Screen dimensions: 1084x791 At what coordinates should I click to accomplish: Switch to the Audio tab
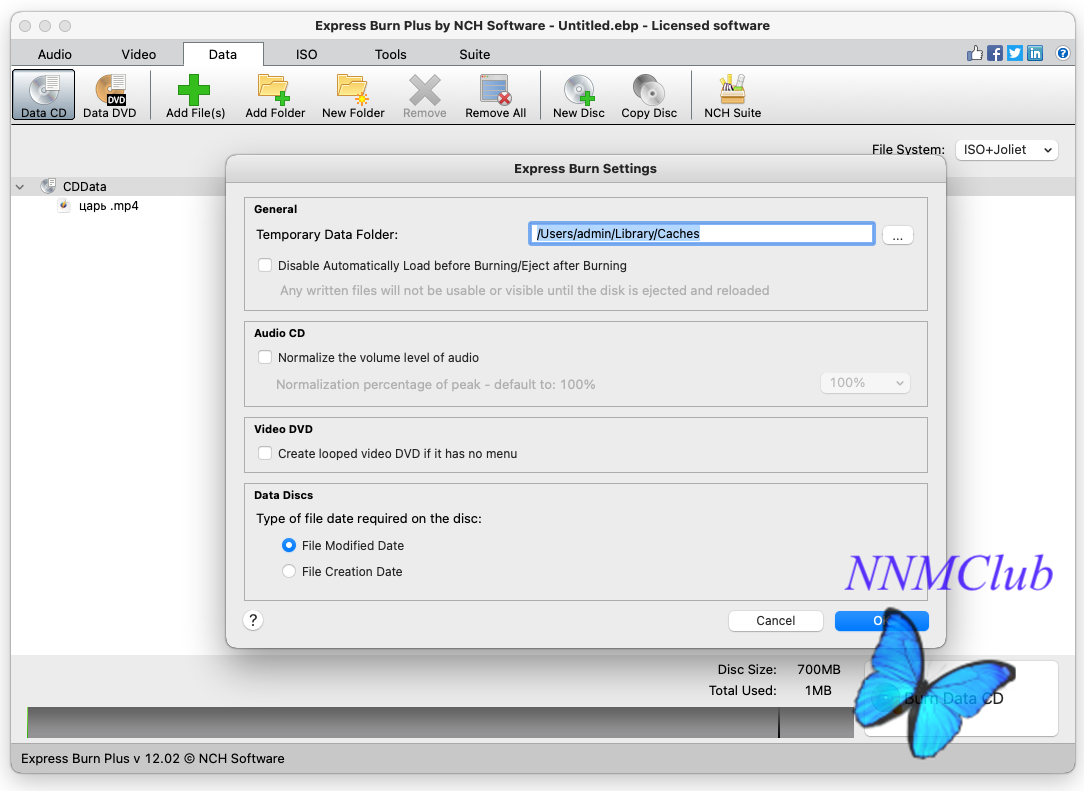pos(55,54)
